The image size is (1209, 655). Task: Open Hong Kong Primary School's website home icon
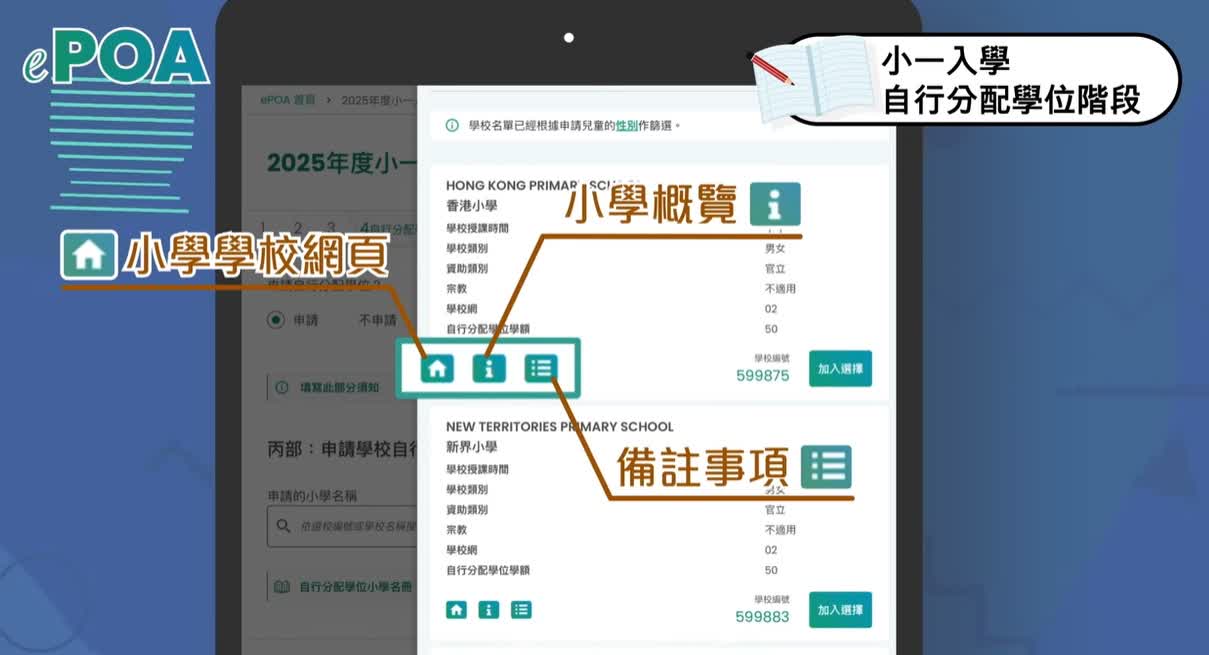[436, 368]
